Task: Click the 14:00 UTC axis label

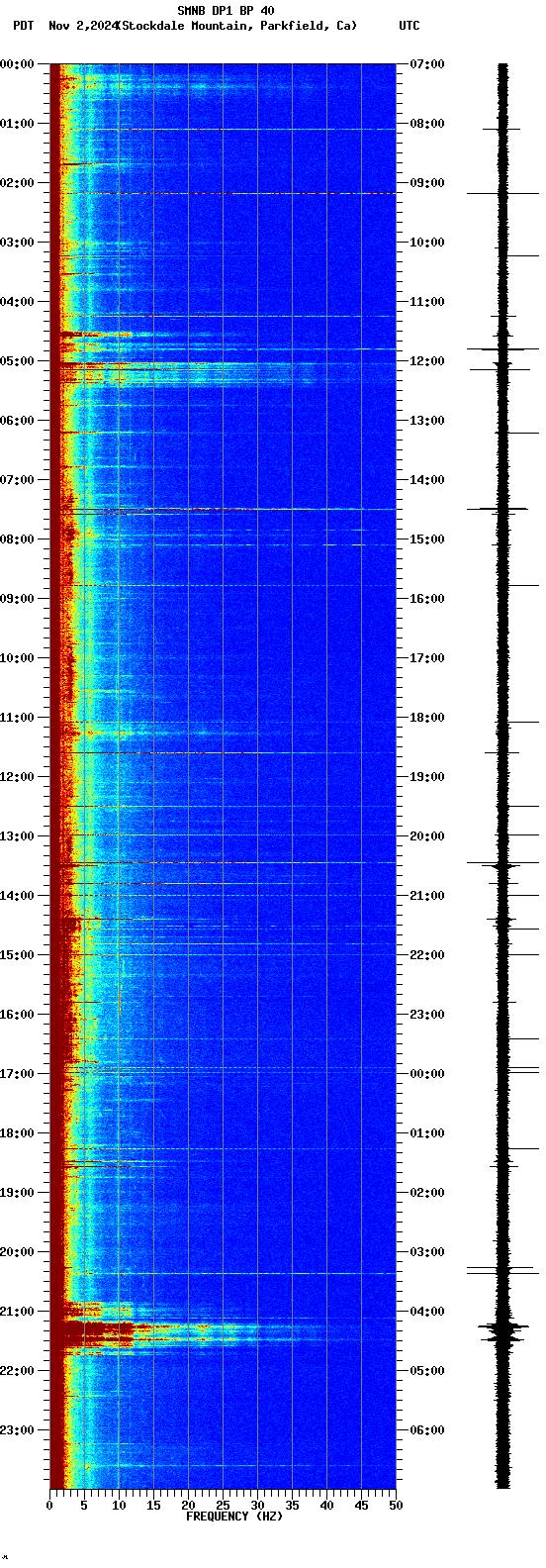Action: click(427, 480)
